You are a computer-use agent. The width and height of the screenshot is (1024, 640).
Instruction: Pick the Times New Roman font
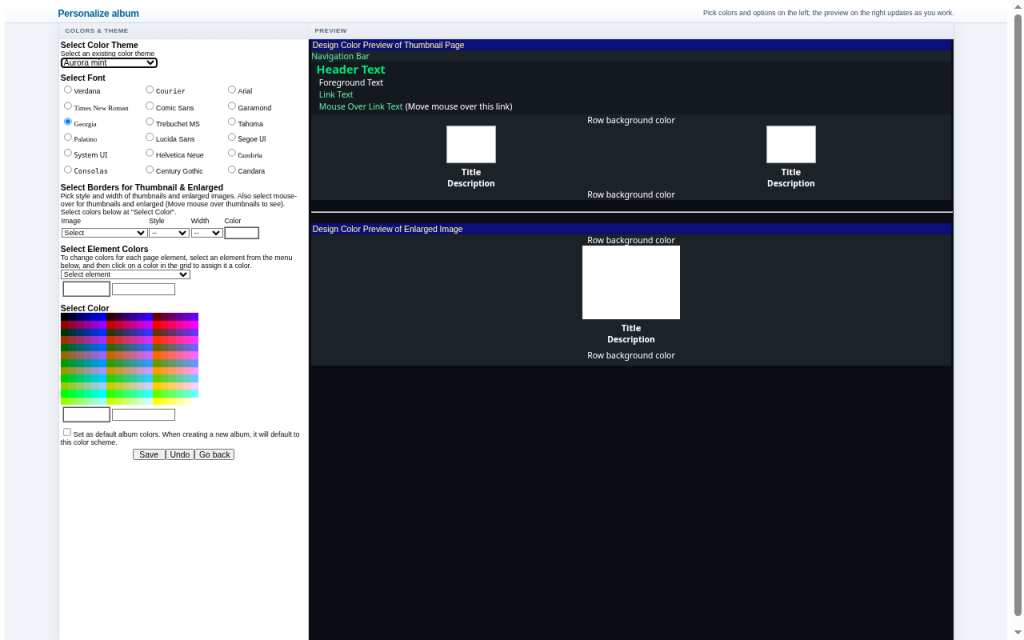pos(68,106)
